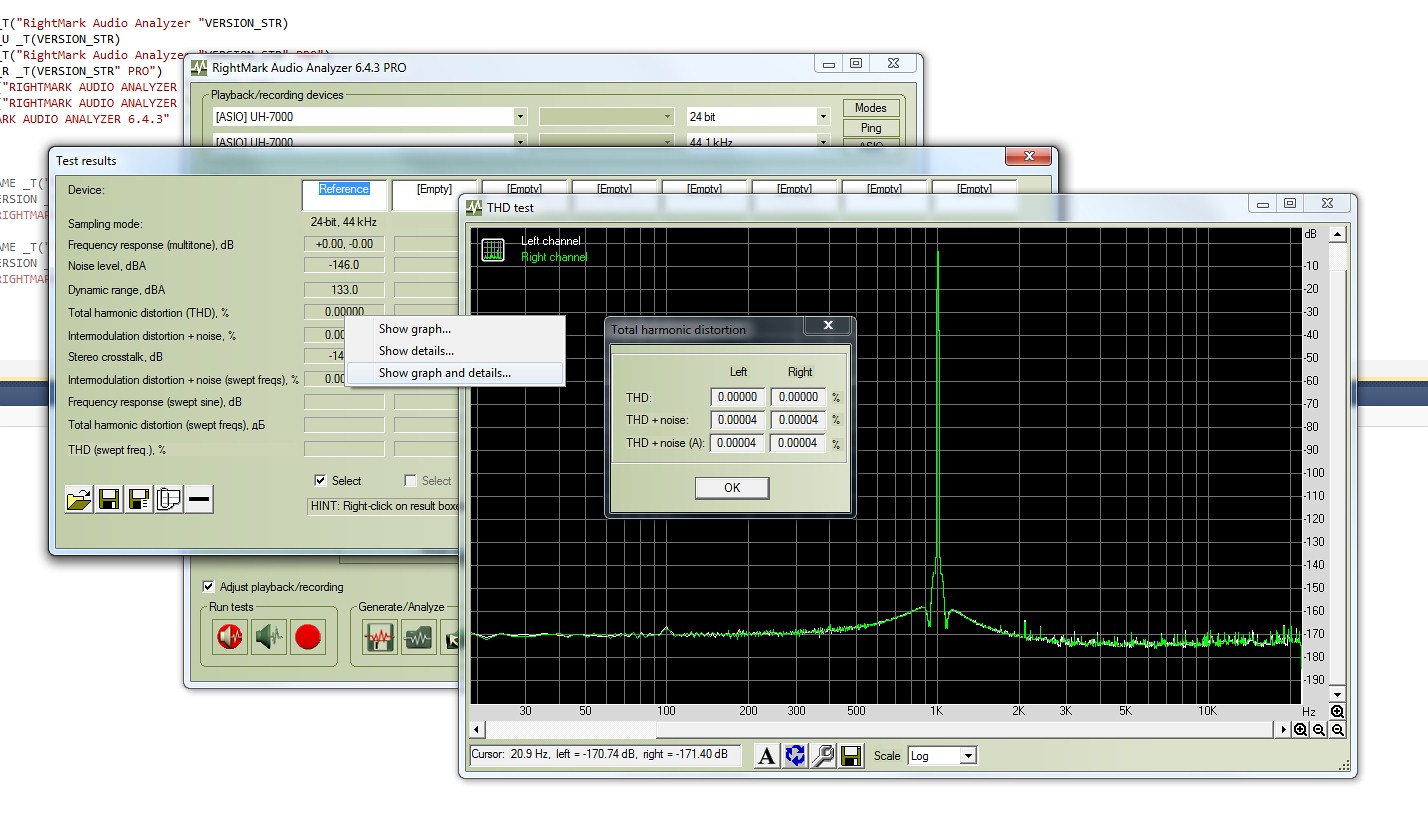Image resolution: width=1428 pixels, height=828 pixels.
Task: Click THD + noise (A) Left field
Action: [738, 443]
